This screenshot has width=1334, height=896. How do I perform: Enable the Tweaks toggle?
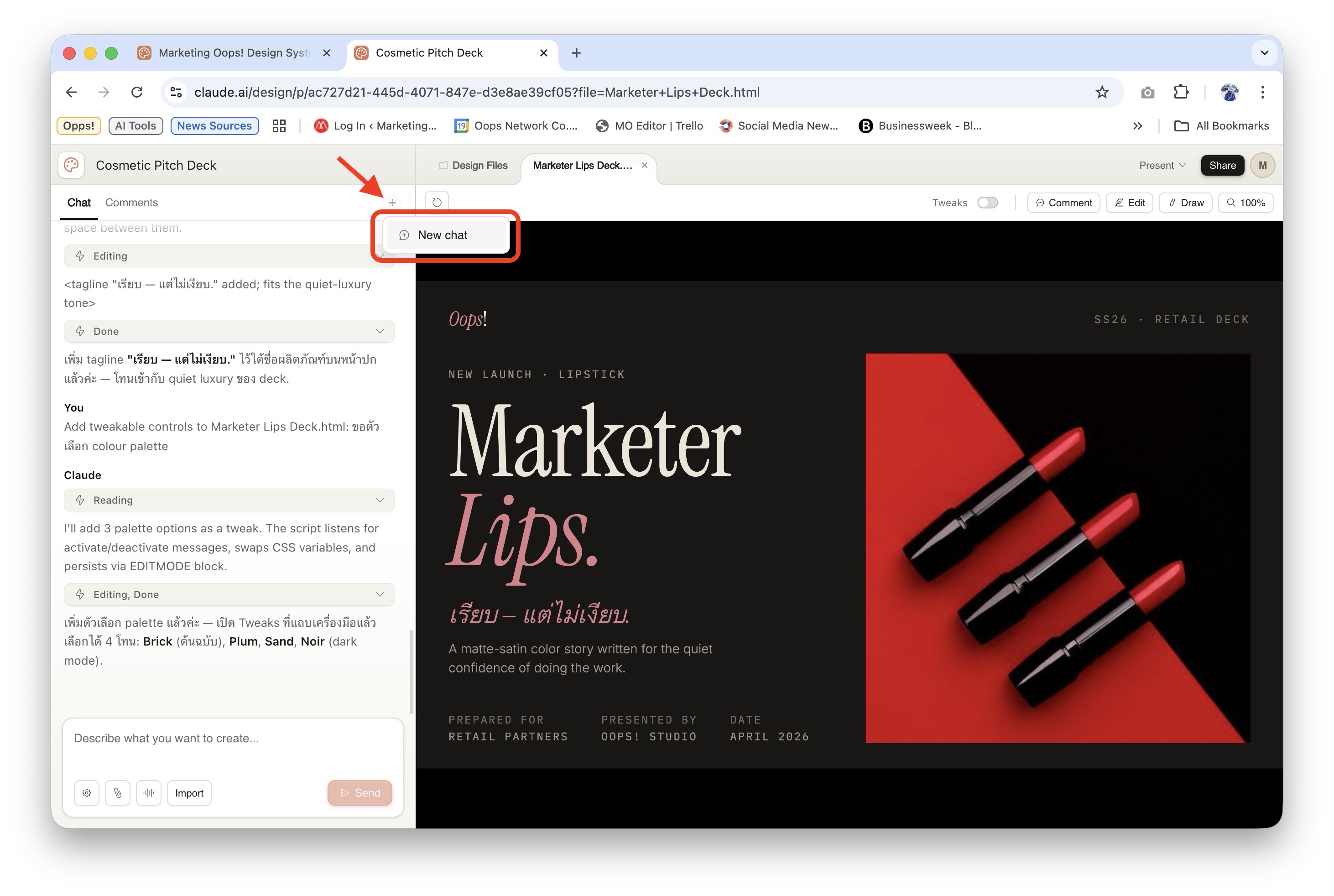(x=987, y=203)
